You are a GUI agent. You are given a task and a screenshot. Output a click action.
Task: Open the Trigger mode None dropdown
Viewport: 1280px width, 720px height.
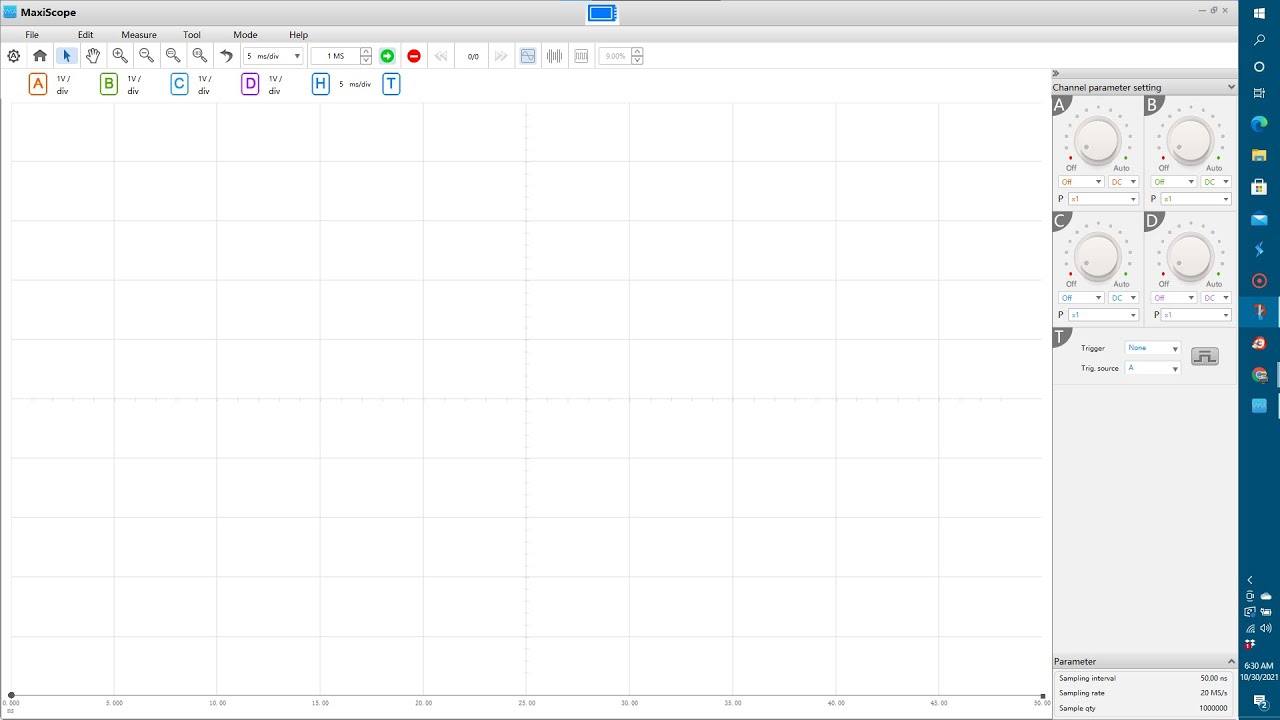1153,348
